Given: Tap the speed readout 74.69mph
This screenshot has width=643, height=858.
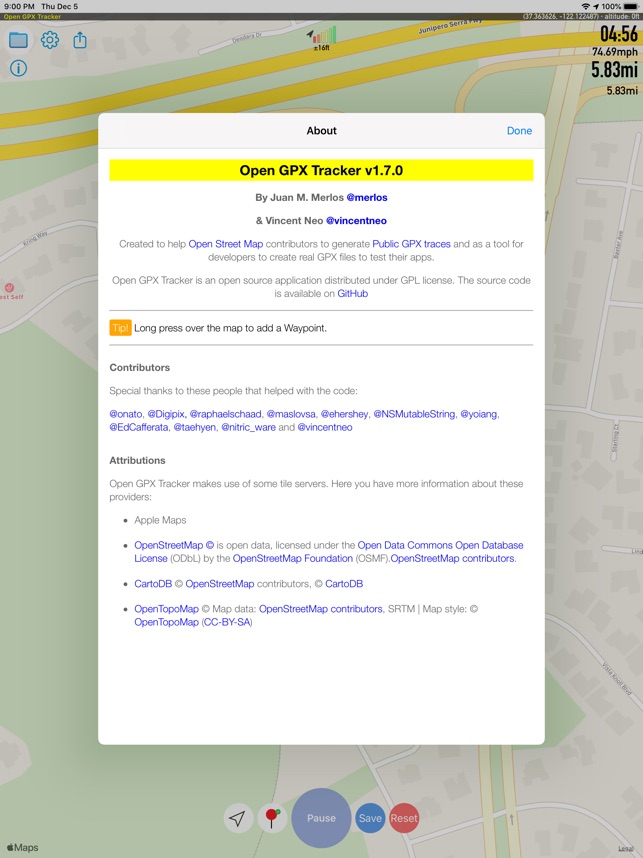Looking at the screenshot, I should 615,52.
